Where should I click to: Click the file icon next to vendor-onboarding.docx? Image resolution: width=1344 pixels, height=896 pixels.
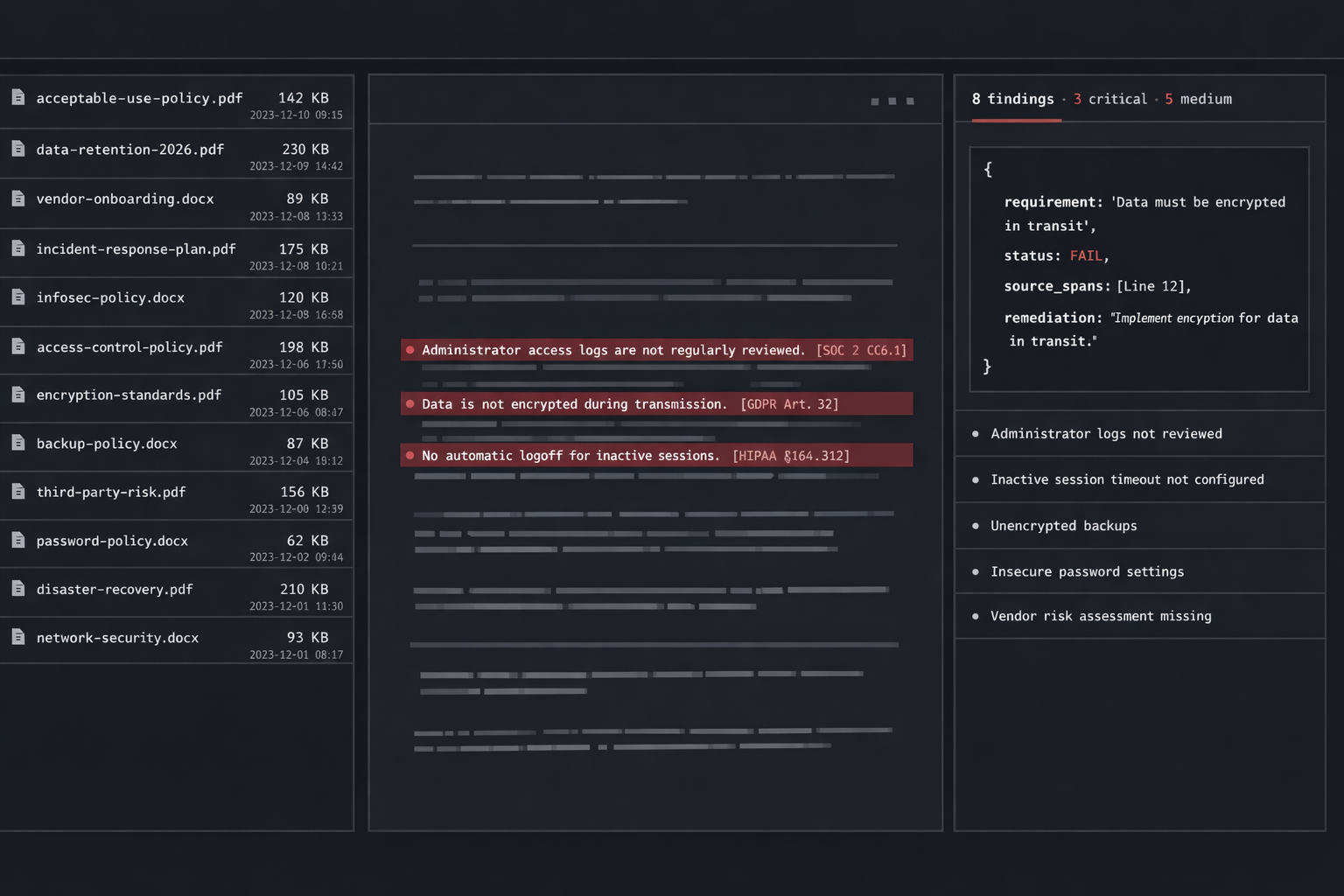coord(17,199)
